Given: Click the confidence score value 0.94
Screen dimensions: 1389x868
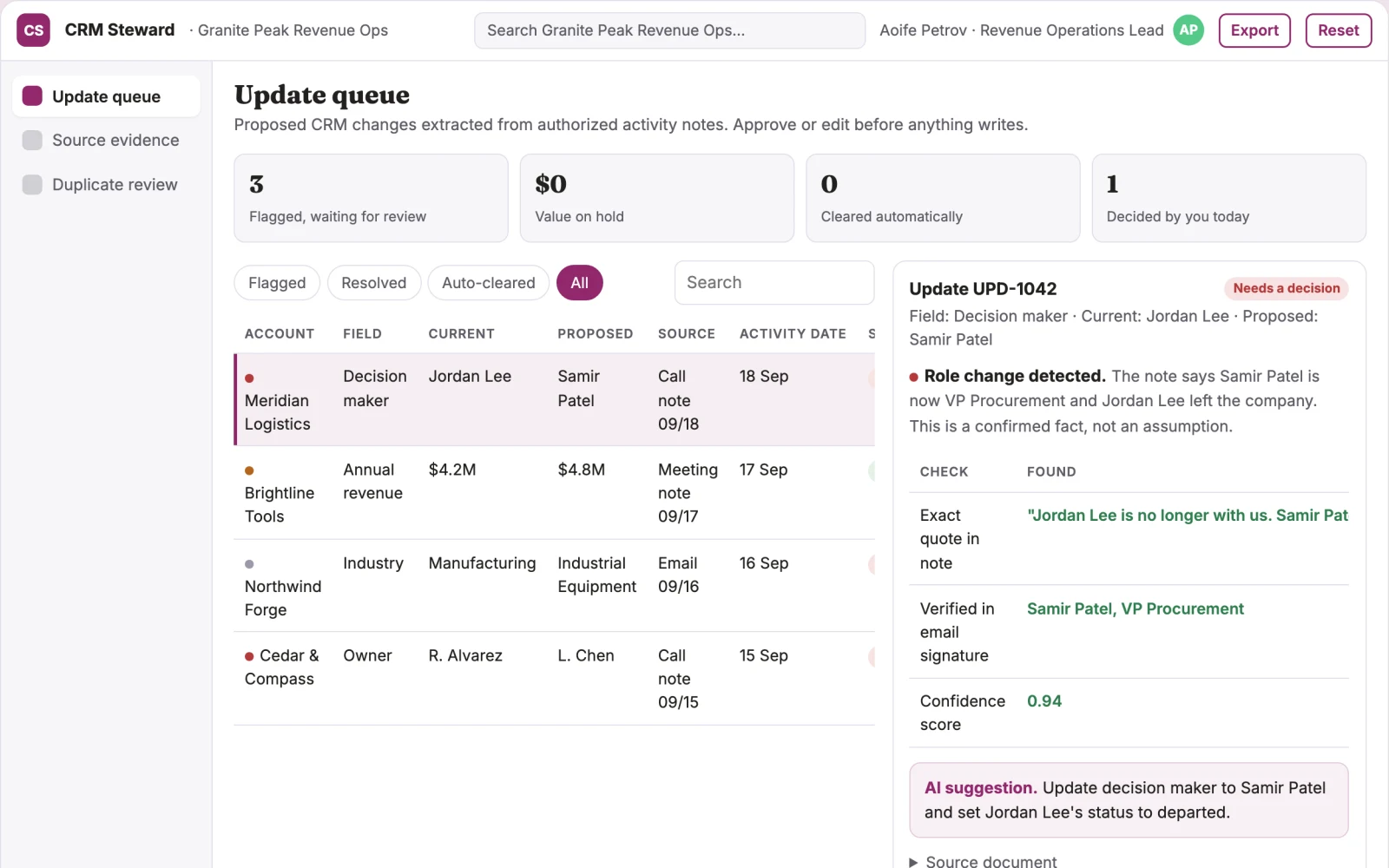Looking at the screenshot, I should 1043,701.
